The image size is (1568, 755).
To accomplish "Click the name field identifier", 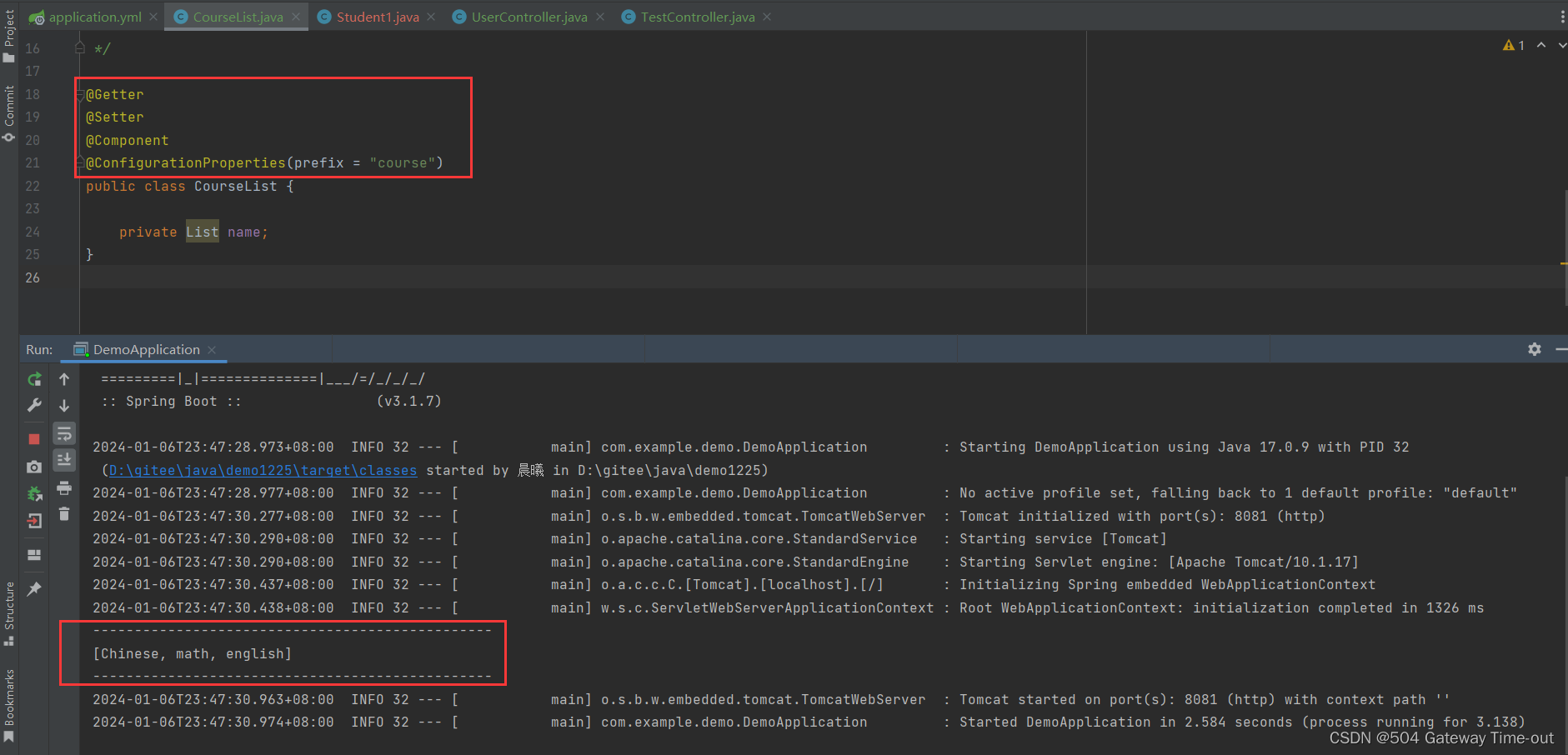I will (x=243, y=232).
